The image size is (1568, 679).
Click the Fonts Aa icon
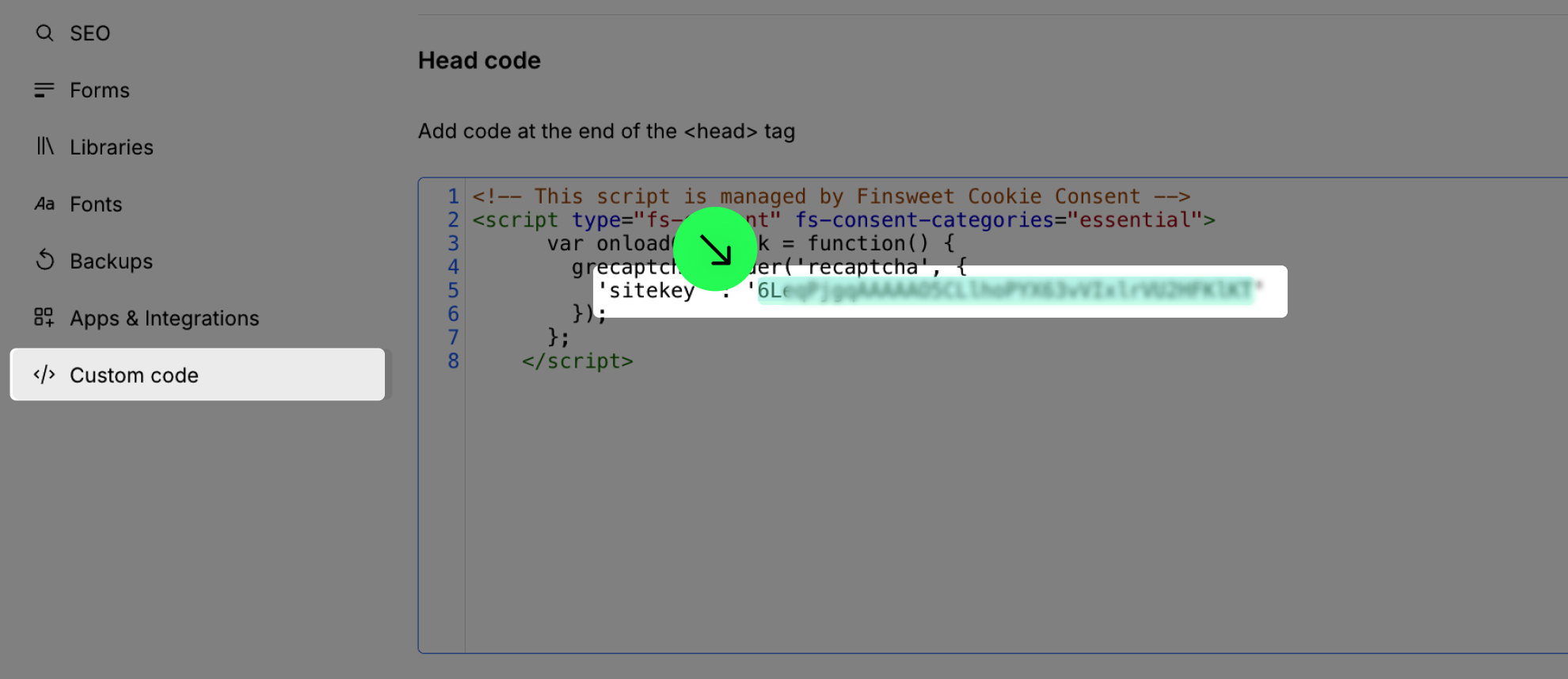point(44,204)
